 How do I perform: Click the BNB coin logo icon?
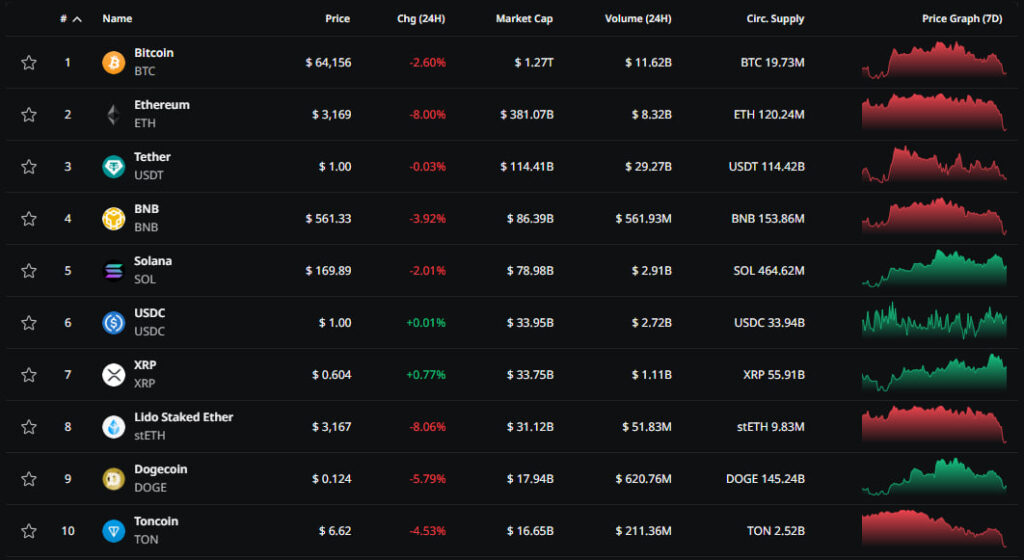(114, 219)
